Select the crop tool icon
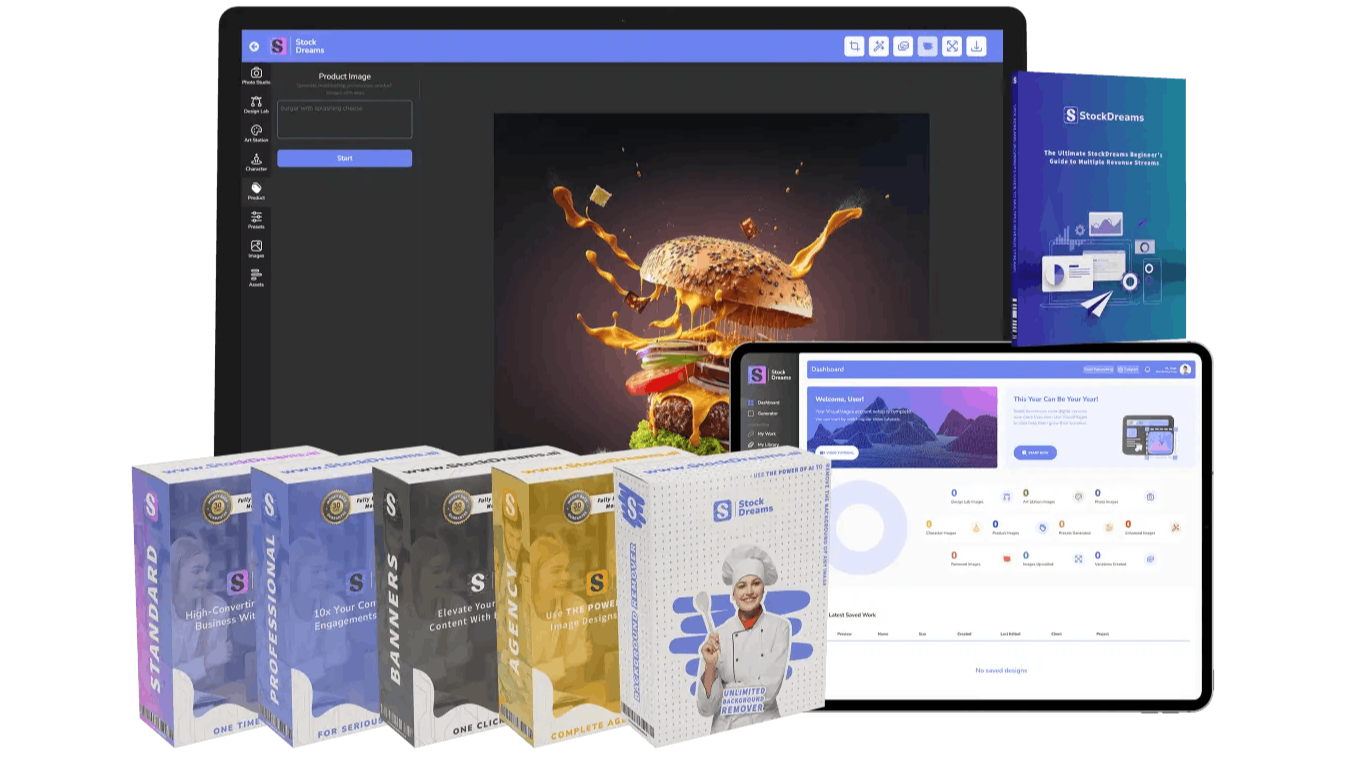This screenshot has width=1347, height=757. 854,46
